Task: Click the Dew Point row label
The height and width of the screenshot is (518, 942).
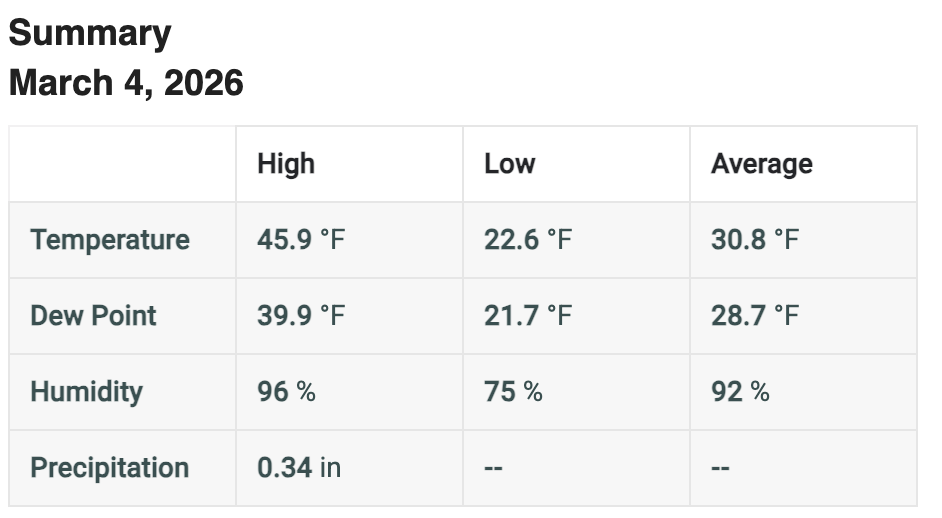Action: (94, 316)
